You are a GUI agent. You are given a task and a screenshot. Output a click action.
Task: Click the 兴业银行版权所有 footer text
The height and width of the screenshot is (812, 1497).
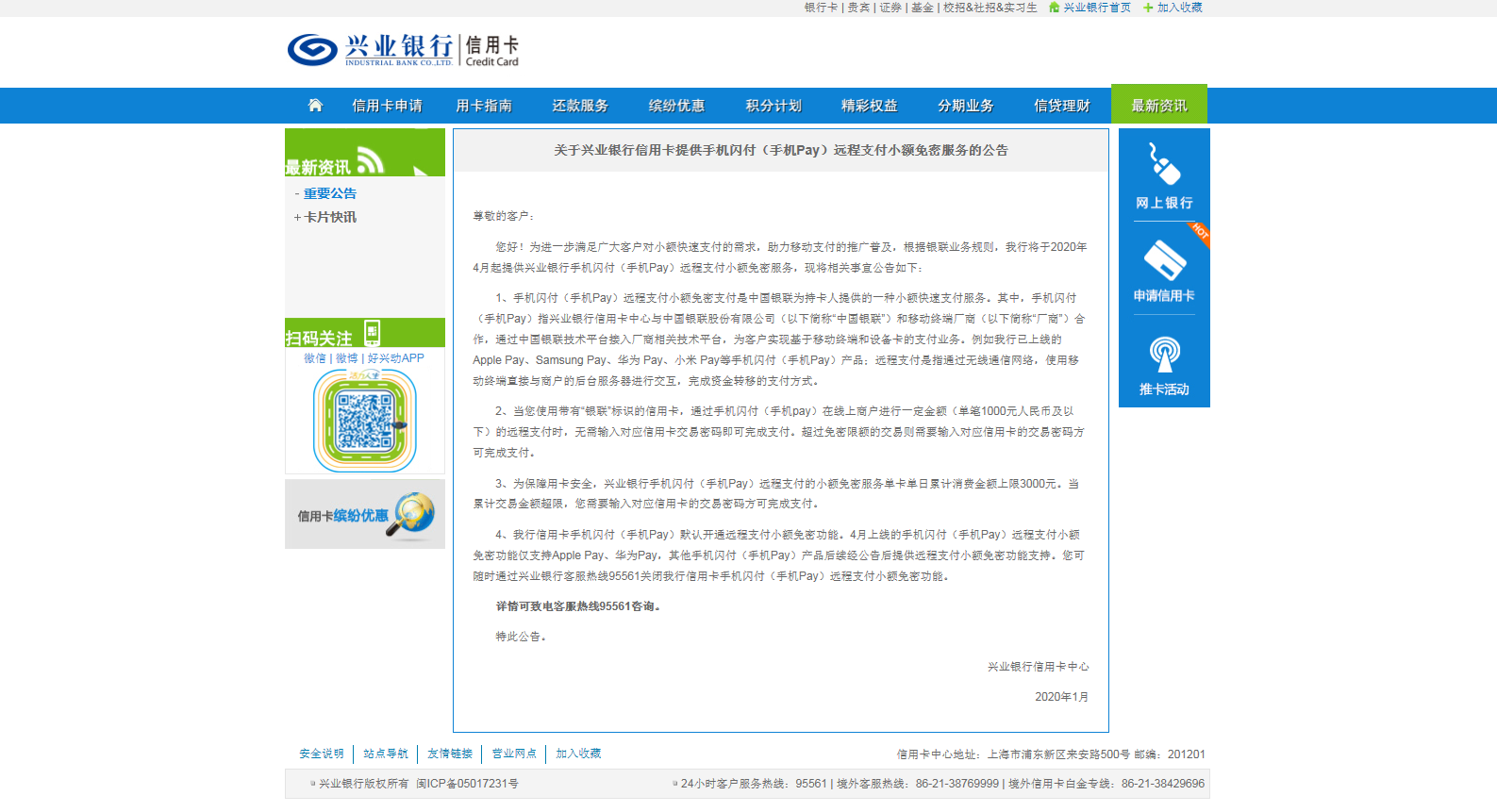point(364,784)
